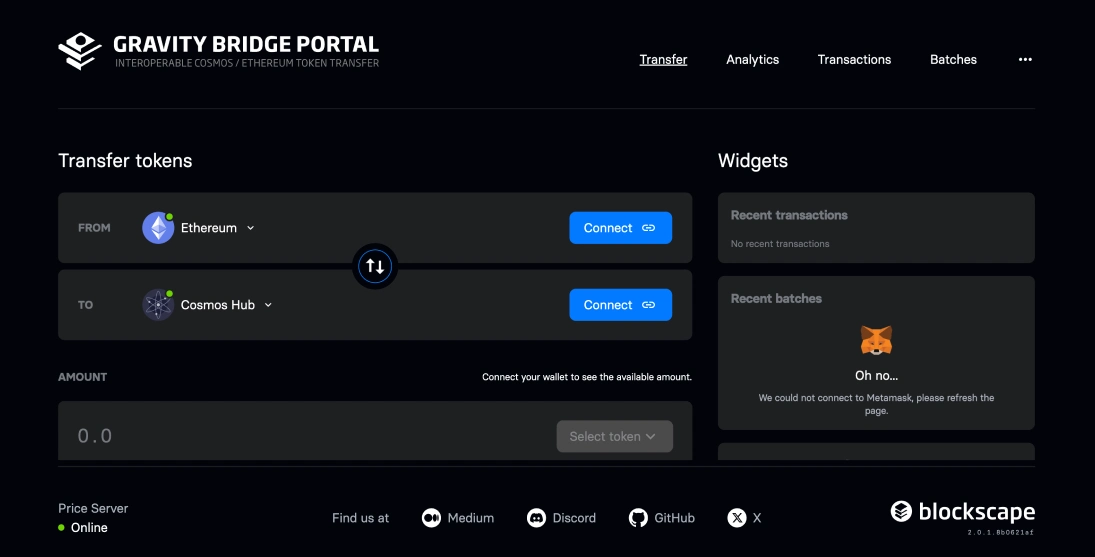
Task: Click the Recent transactions widget heading
Action: (x=788, y=215)
